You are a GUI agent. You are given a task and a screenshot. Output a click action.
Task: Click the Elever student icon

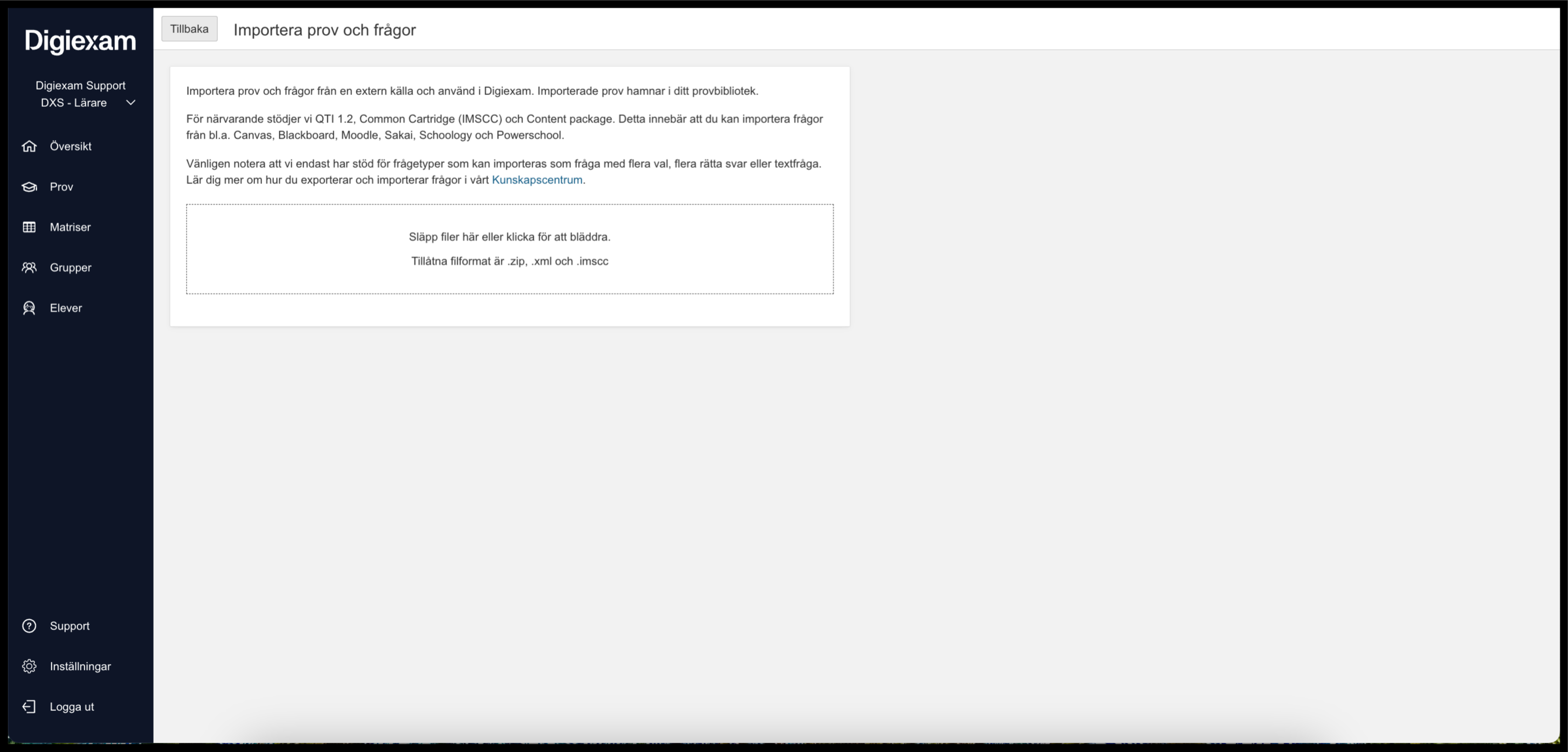pos(29,308)
